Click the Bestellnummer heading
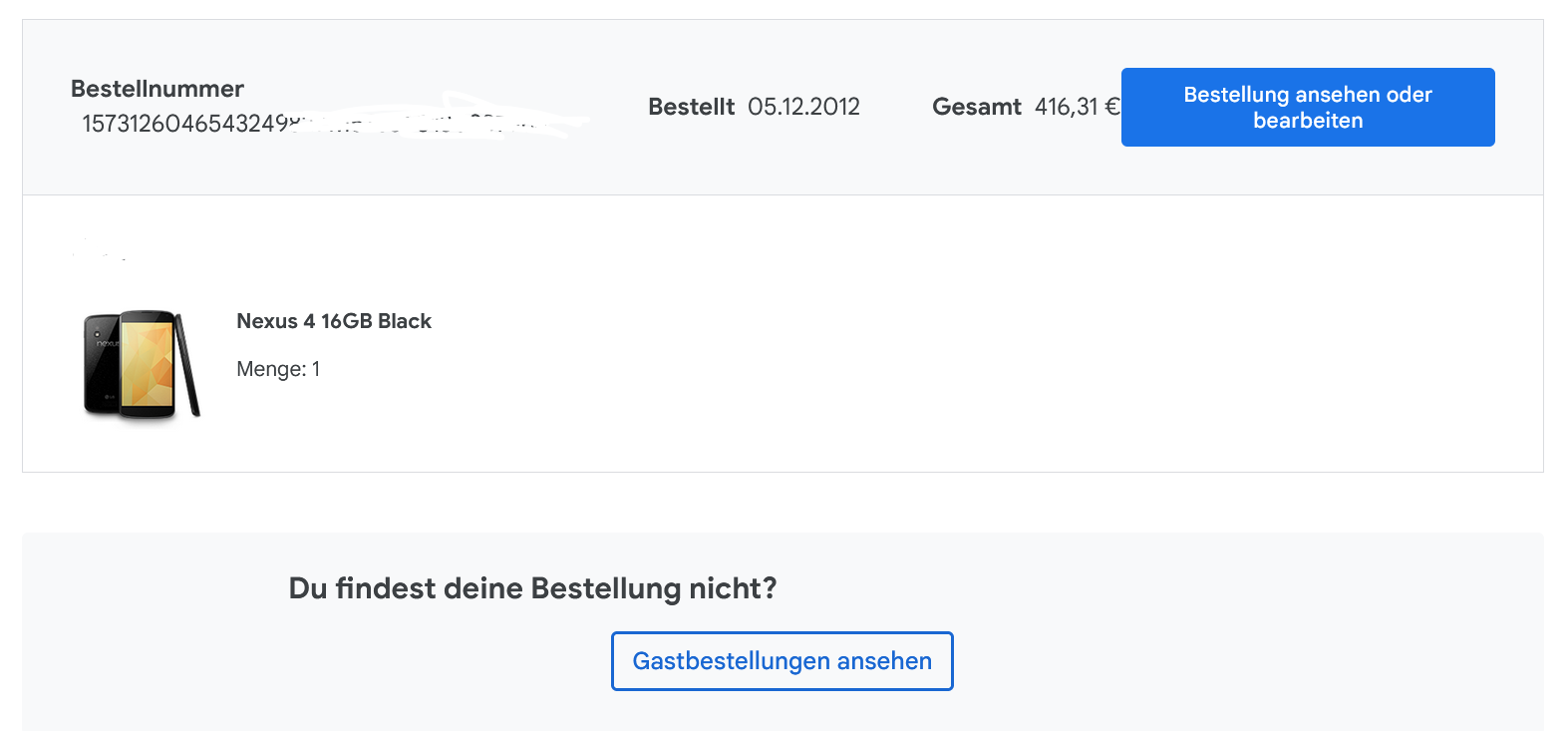The width and height of the screenshot is (1568, 731). point(157,89)
